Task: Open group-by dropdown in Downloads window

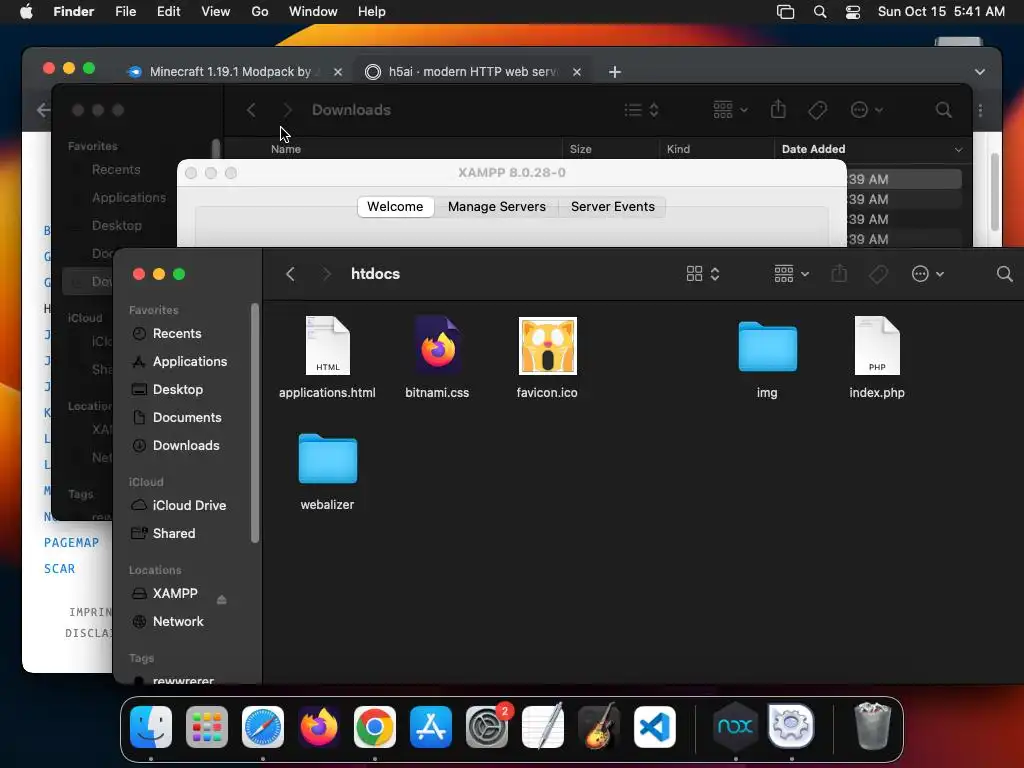Action: pos(730,110)
